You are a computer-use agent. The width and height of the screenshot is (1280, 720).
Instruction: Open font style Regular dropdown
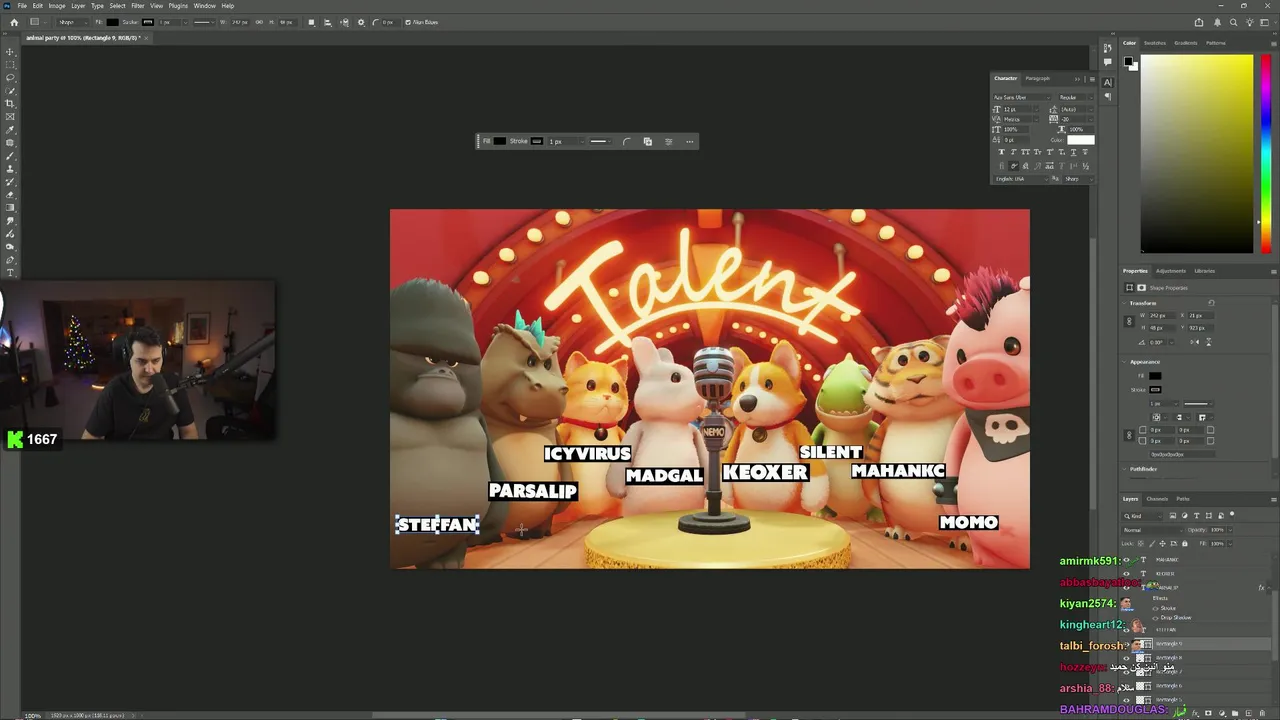(1076, 97)
